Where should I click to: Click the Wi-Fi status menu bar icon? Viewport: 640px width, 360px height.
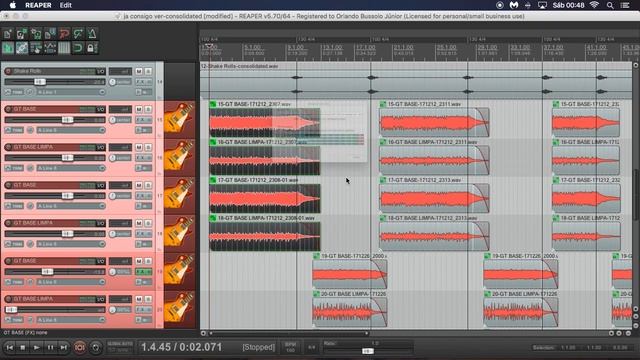pos(594,5)
